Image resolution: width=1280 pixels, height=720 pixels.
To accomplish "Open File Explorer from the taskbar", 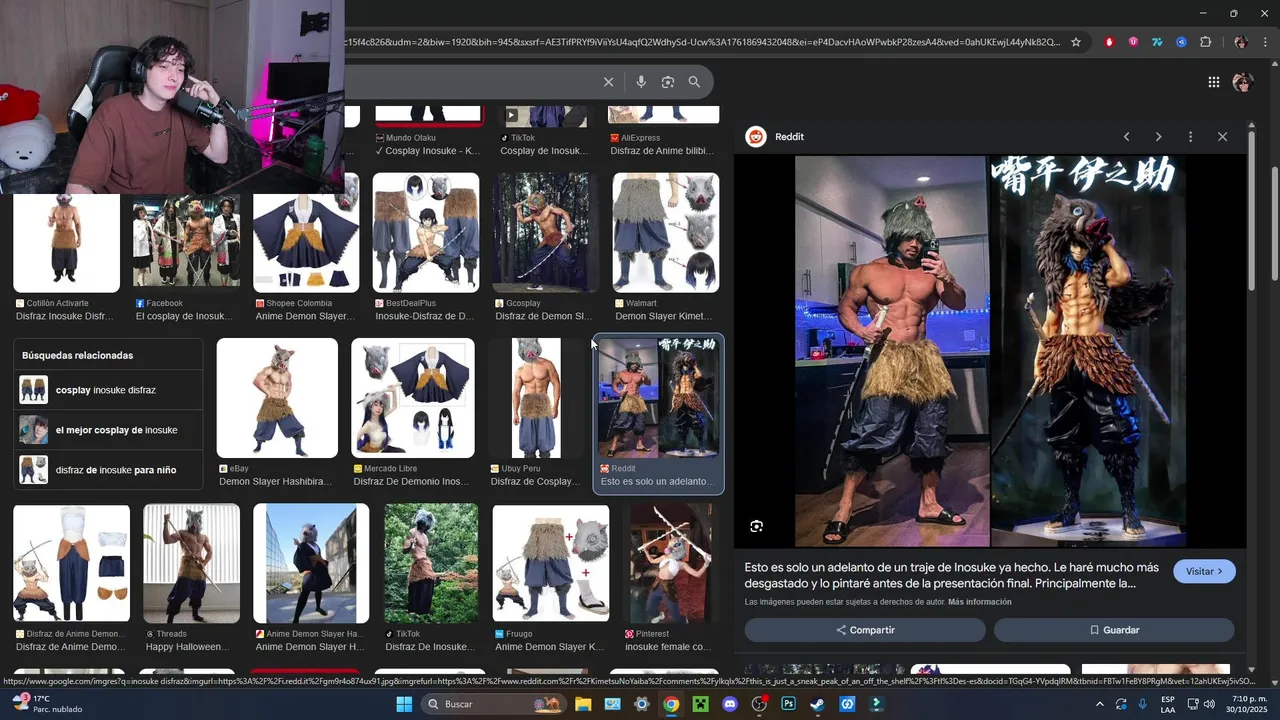I will (x=583, y=704).
